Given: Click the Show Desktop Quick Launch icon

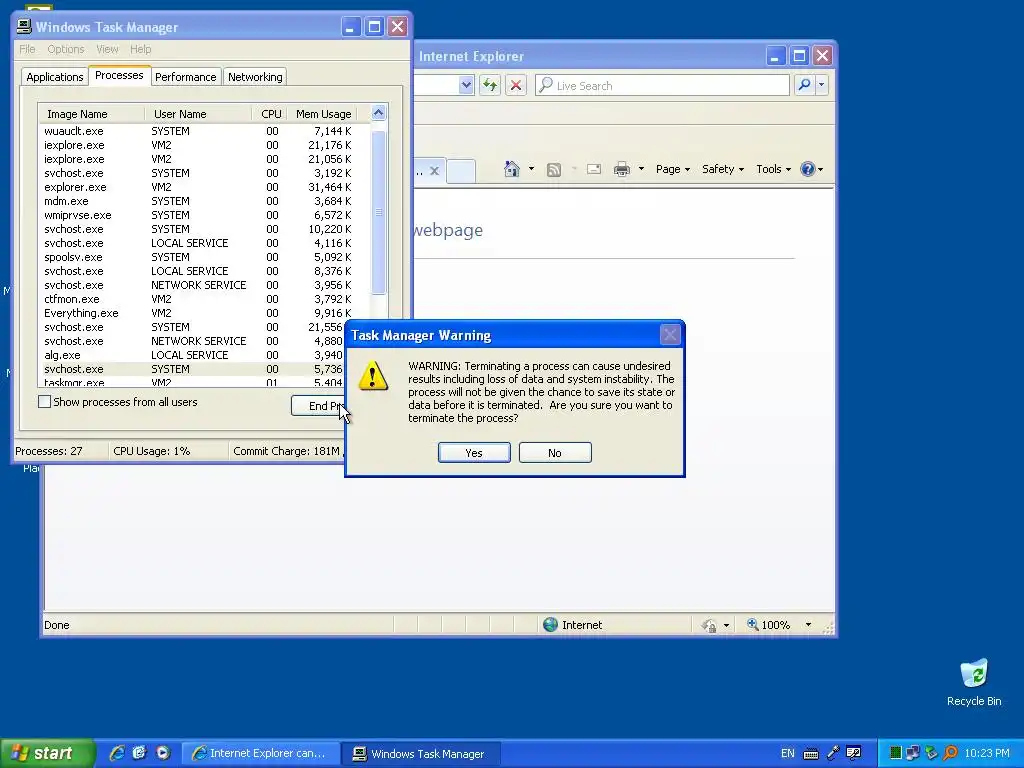Looking at the screenshot, I should 139,753.
